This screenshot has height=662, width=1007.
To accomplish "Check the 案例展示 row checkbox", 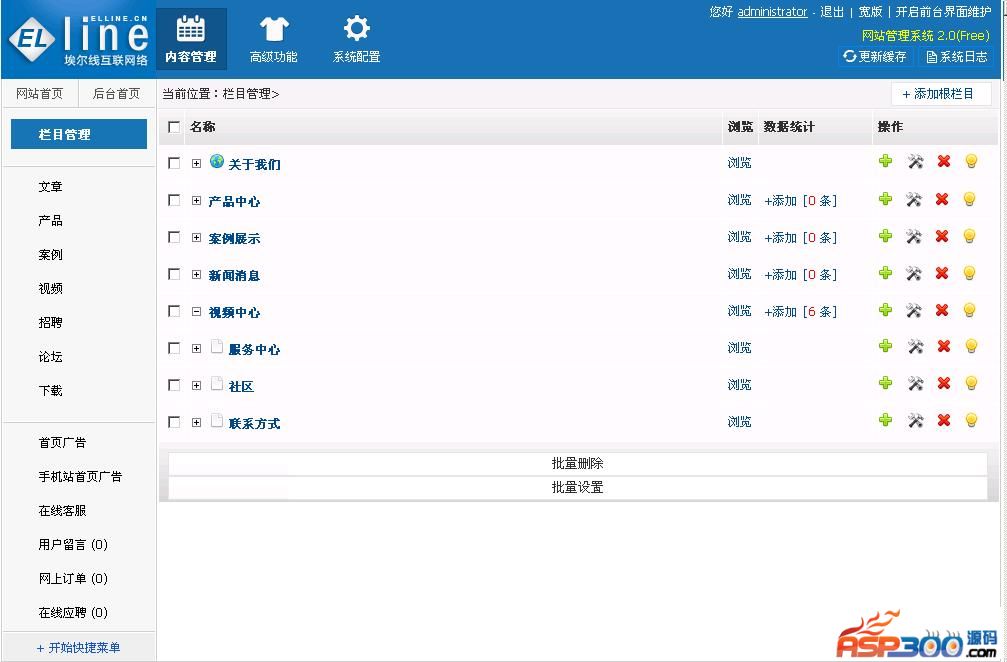I will pyautogui.click(x=174, y=237).
